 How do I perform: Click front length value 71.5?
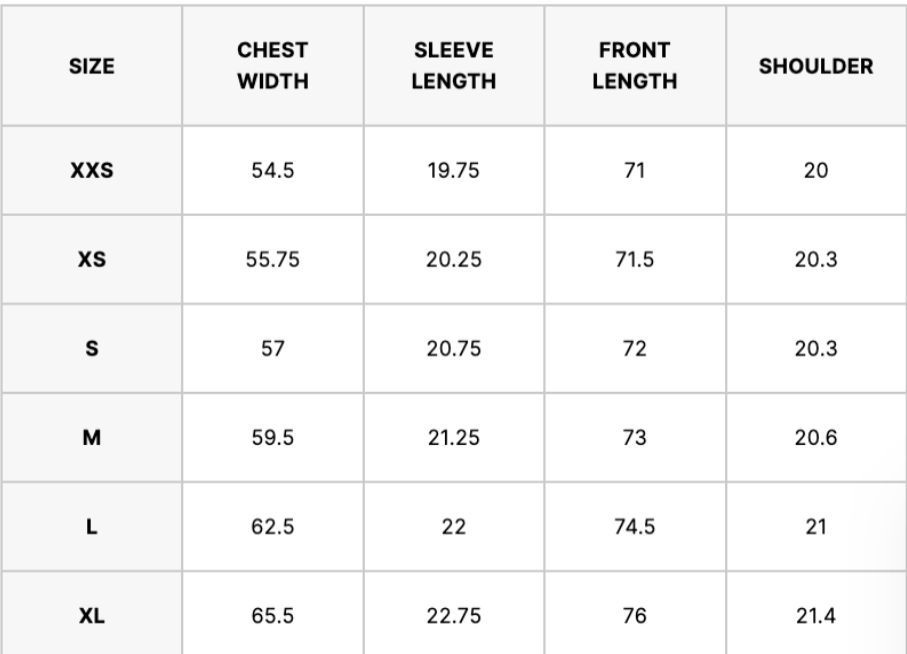[x=634, y=261]
